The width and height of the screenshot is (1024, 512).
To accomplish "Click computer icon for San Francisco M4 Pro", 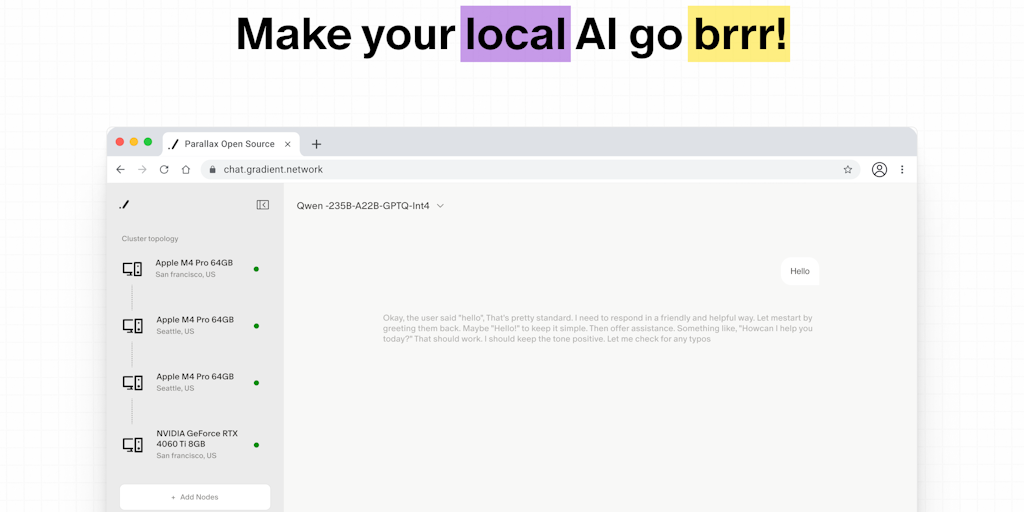I will 133,269.
